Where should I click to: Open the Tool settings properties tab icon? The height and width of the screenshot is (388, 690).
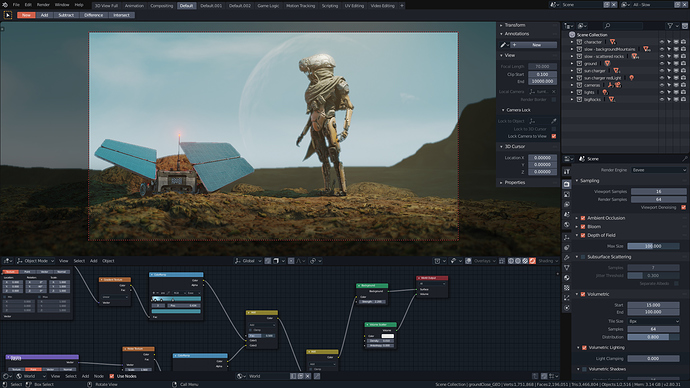pos(567,172)
